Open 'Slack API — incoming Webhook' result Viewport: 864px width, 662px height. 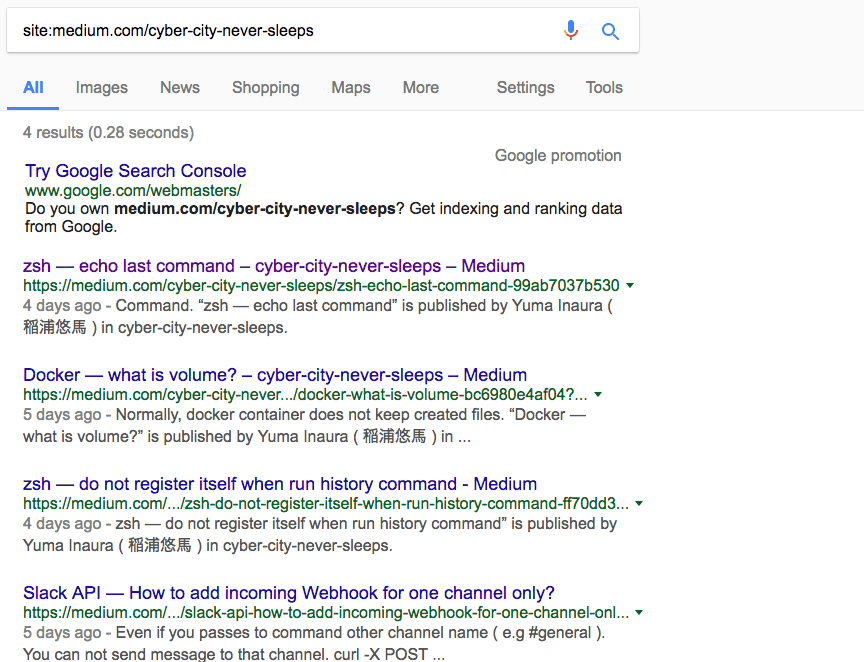pos(289,593)
